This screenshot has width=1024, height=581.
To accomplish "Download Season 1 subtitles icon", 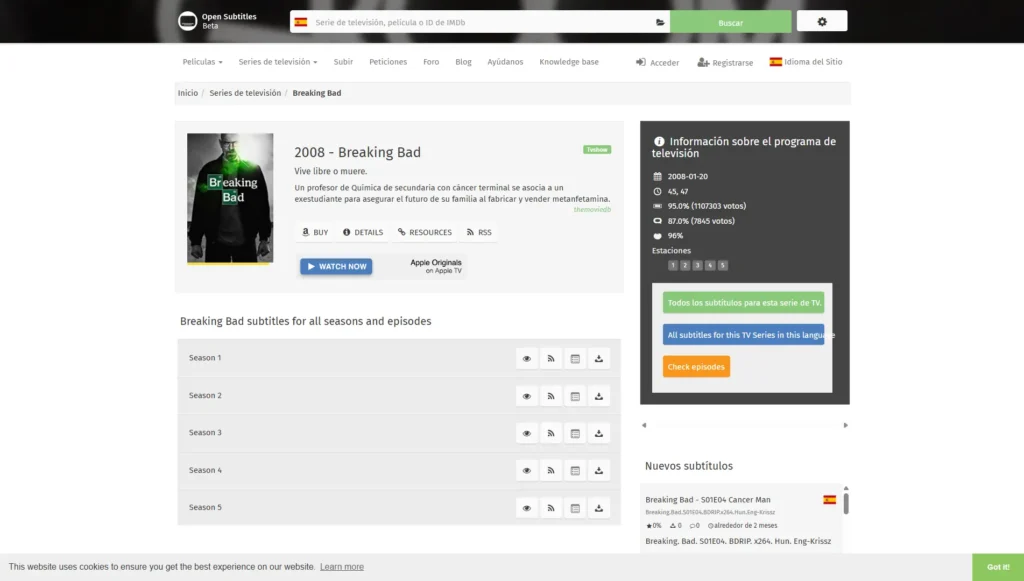I will [x=599, y=358].
